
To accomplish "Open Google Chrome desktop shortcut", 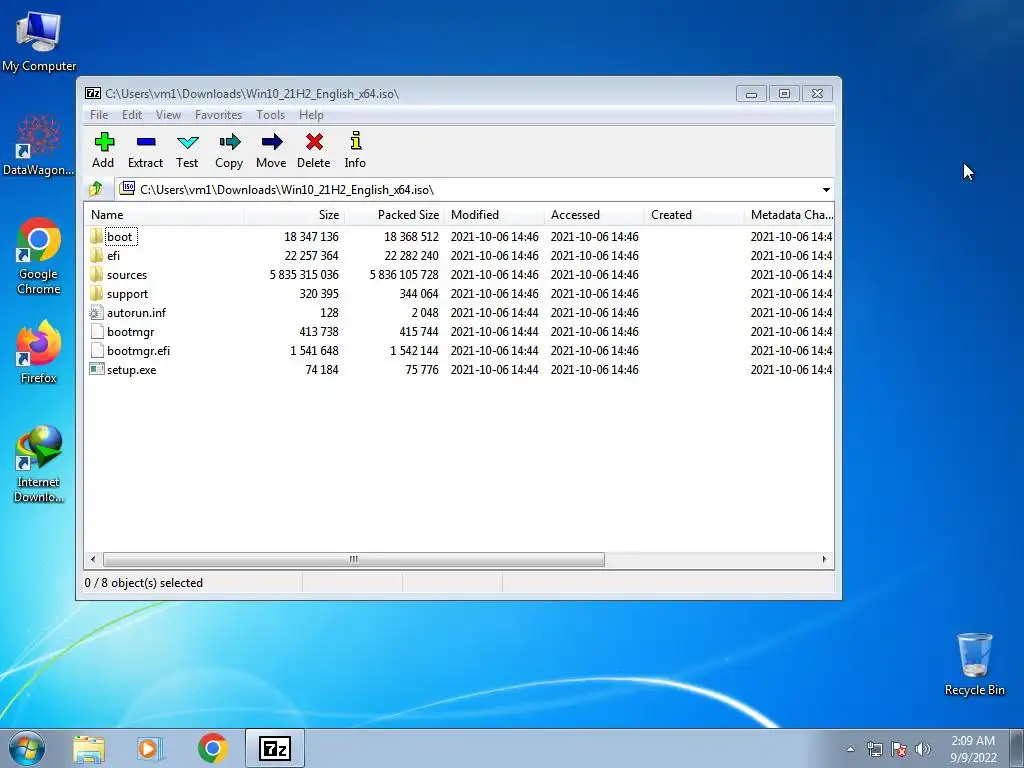I will (39, 256).
